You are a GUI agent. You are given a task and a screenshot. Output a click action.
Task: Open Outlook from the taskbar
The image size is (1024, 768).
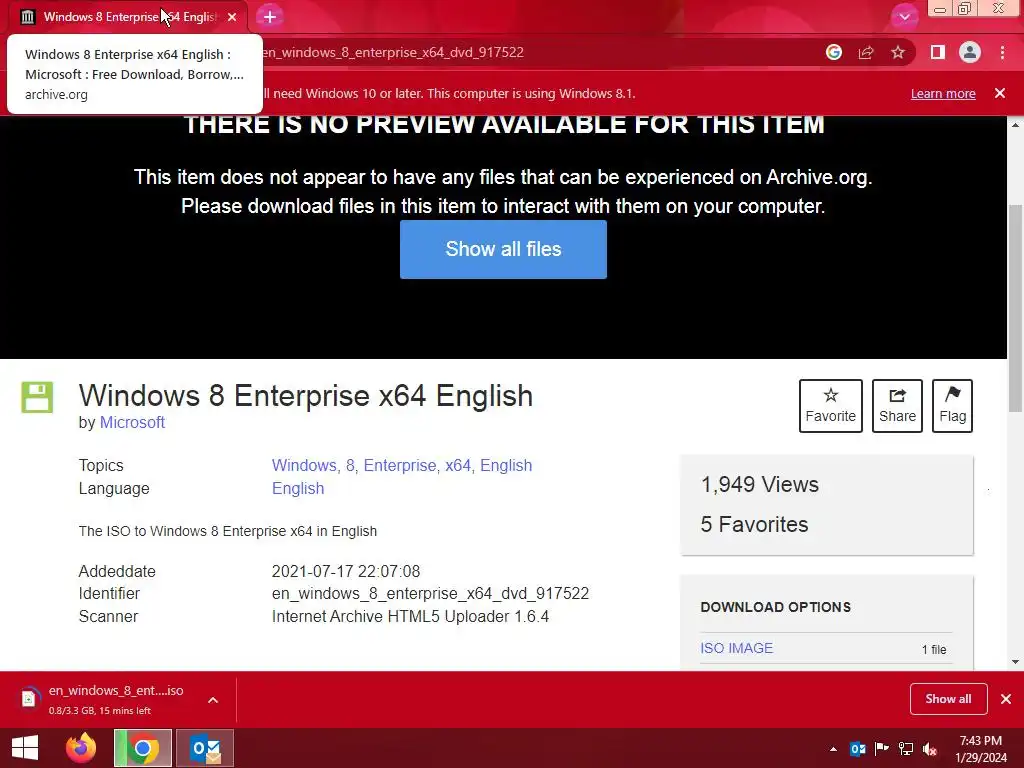pyautogui.click(x=205, y=748)
